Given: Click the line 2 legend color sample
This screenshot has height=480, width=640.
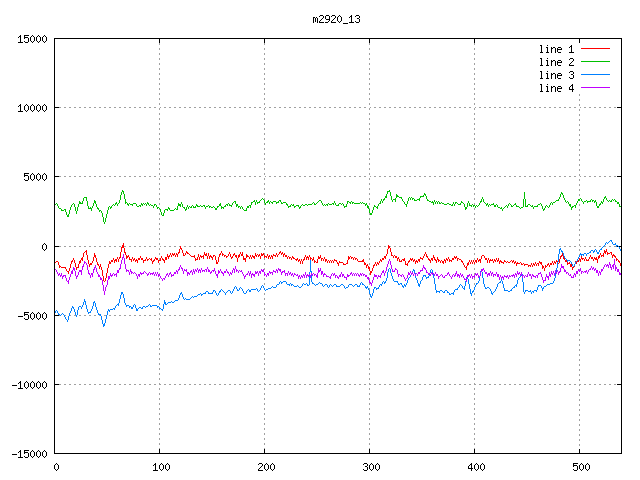Looking at the screenshot, I should pyautogui.click(x=595, y=62).
